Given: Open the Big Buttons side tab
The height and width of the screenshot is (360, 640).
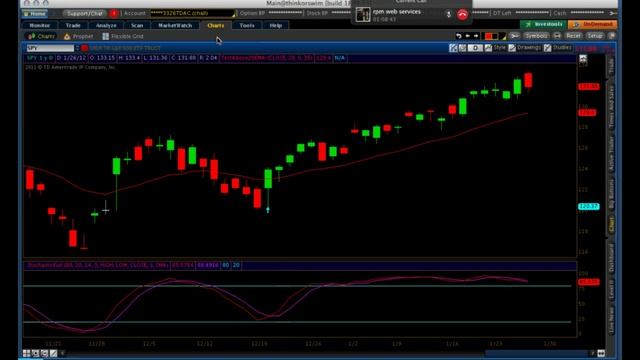Looking at the screenshot, I should [x=611, y=195].
